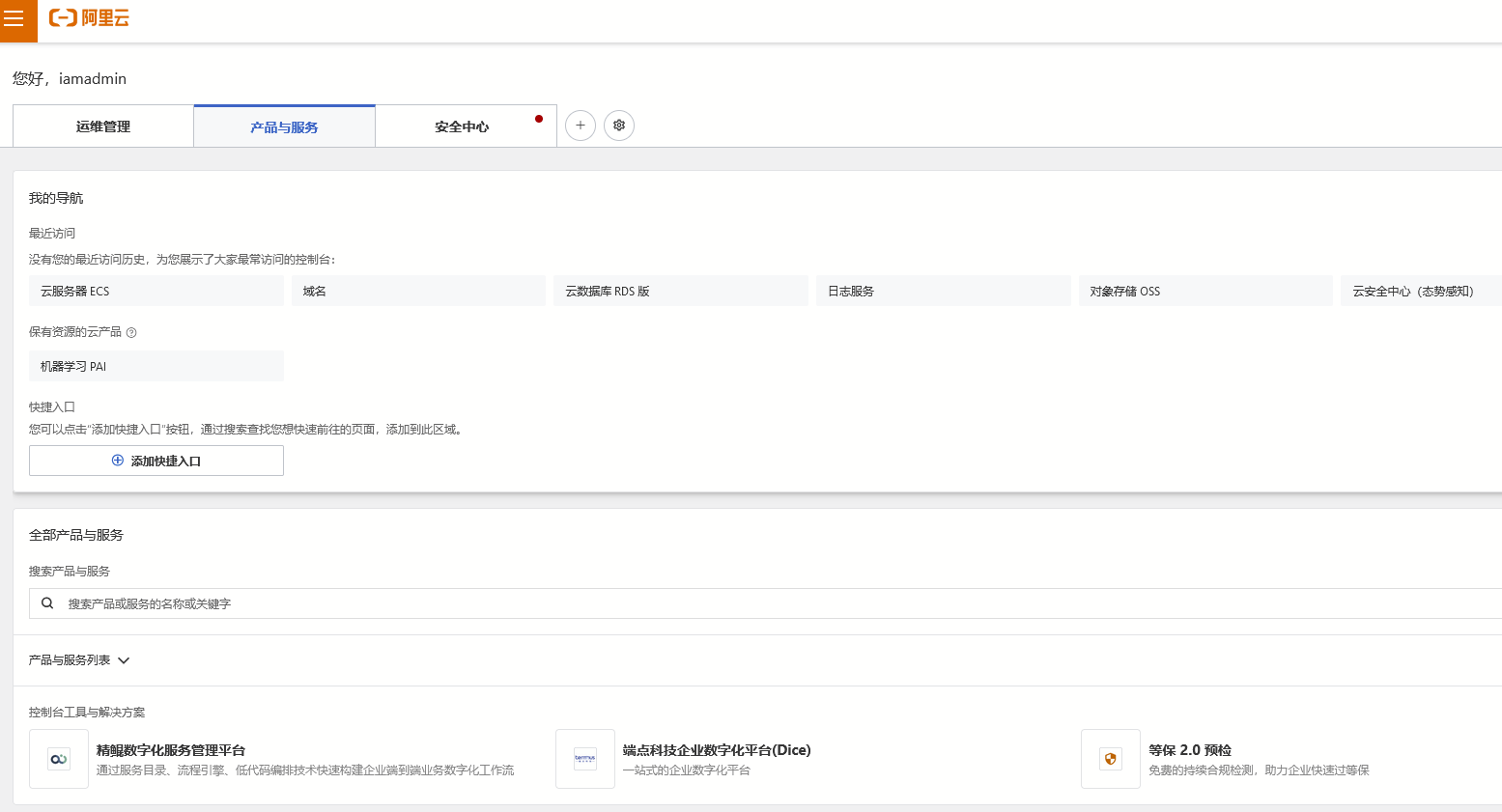This screenshot has height=812, width=1502.
Task: Click help icon next to 保有资源的云产品
Action: 131,333
